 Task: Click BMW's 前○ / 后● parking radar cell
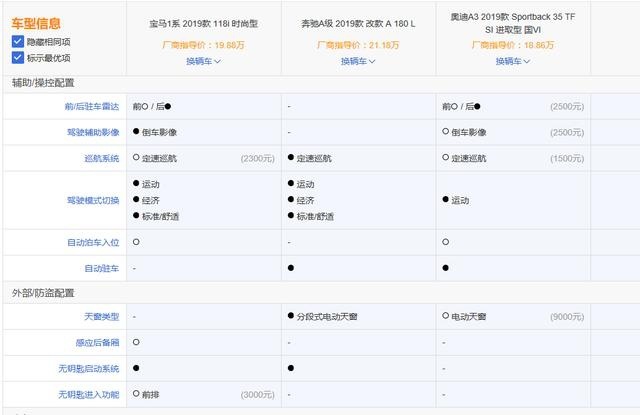pos(152,107)
